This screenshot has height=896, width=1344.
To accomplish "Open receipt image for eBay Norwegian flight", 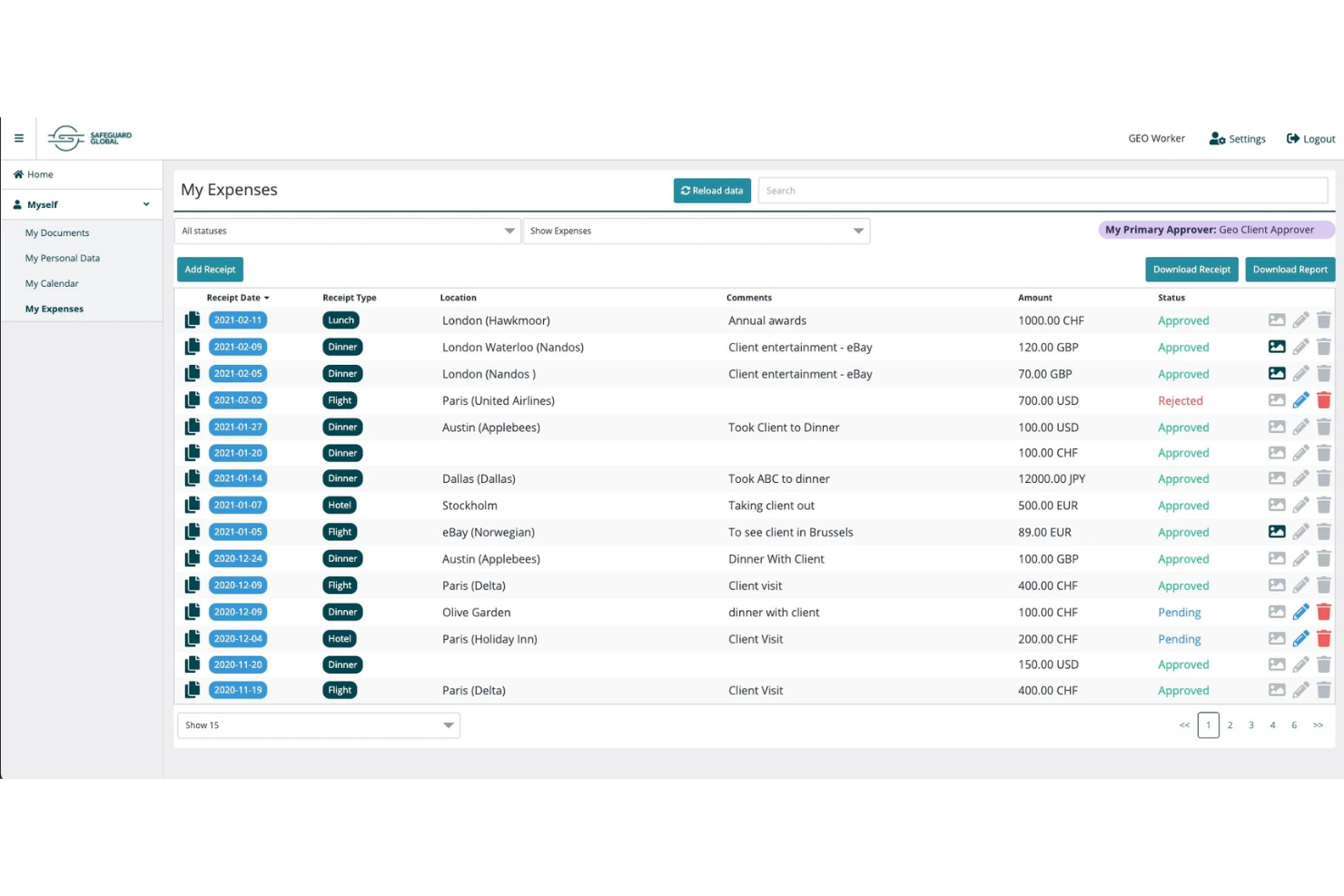I will (x=1276, y=532).
